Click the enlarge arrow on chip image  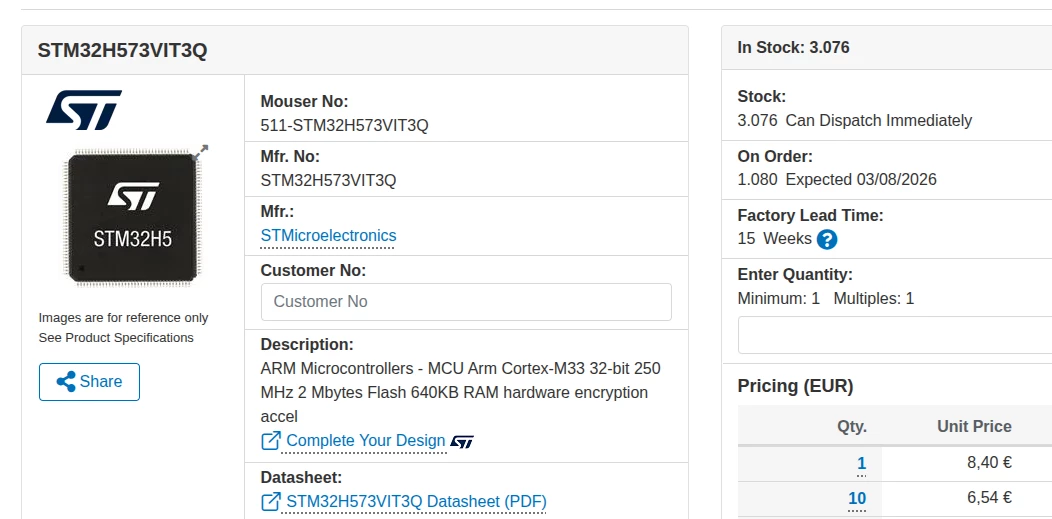pyautogui.click(x=201, y=152)
